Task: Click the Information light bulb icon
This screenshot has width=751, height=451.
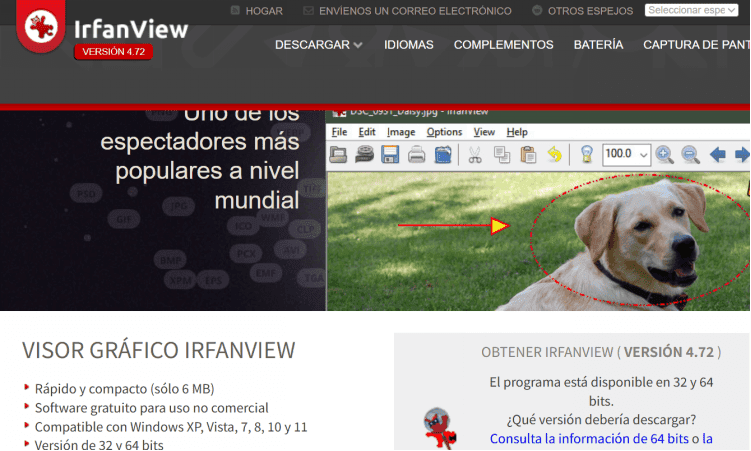Action: (587, 155)
